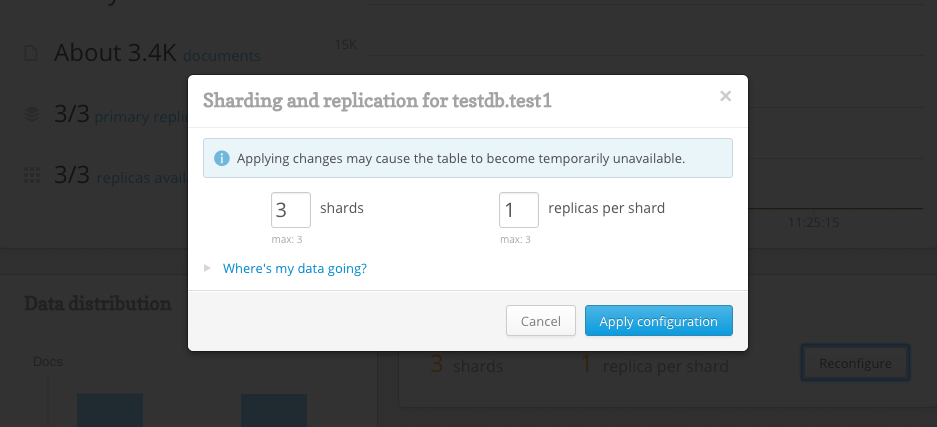The height and width of the screenshot is (427, 937).
Task: Focus the replicas per shard number field
Action: [519, 210]
